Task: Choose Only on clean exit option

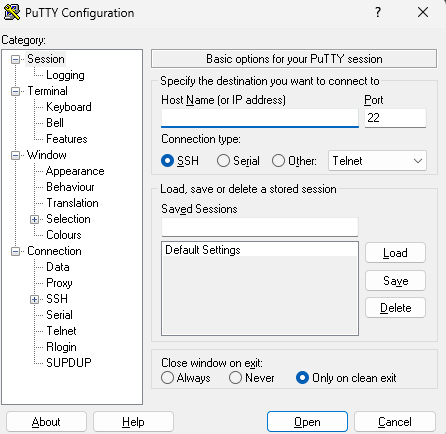Action: tap(302, 378)
